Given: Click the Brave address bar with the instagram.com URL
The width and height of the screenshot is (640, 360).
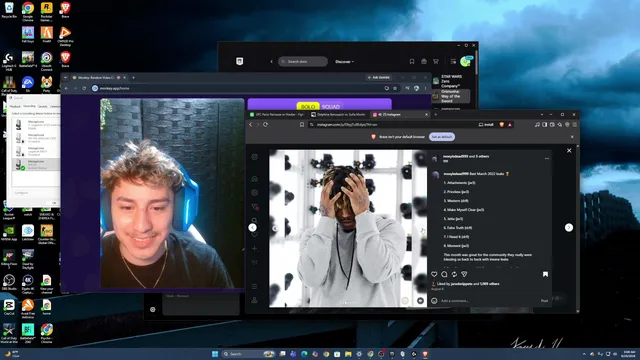Looking at the screenshot, I should point(393,124).
